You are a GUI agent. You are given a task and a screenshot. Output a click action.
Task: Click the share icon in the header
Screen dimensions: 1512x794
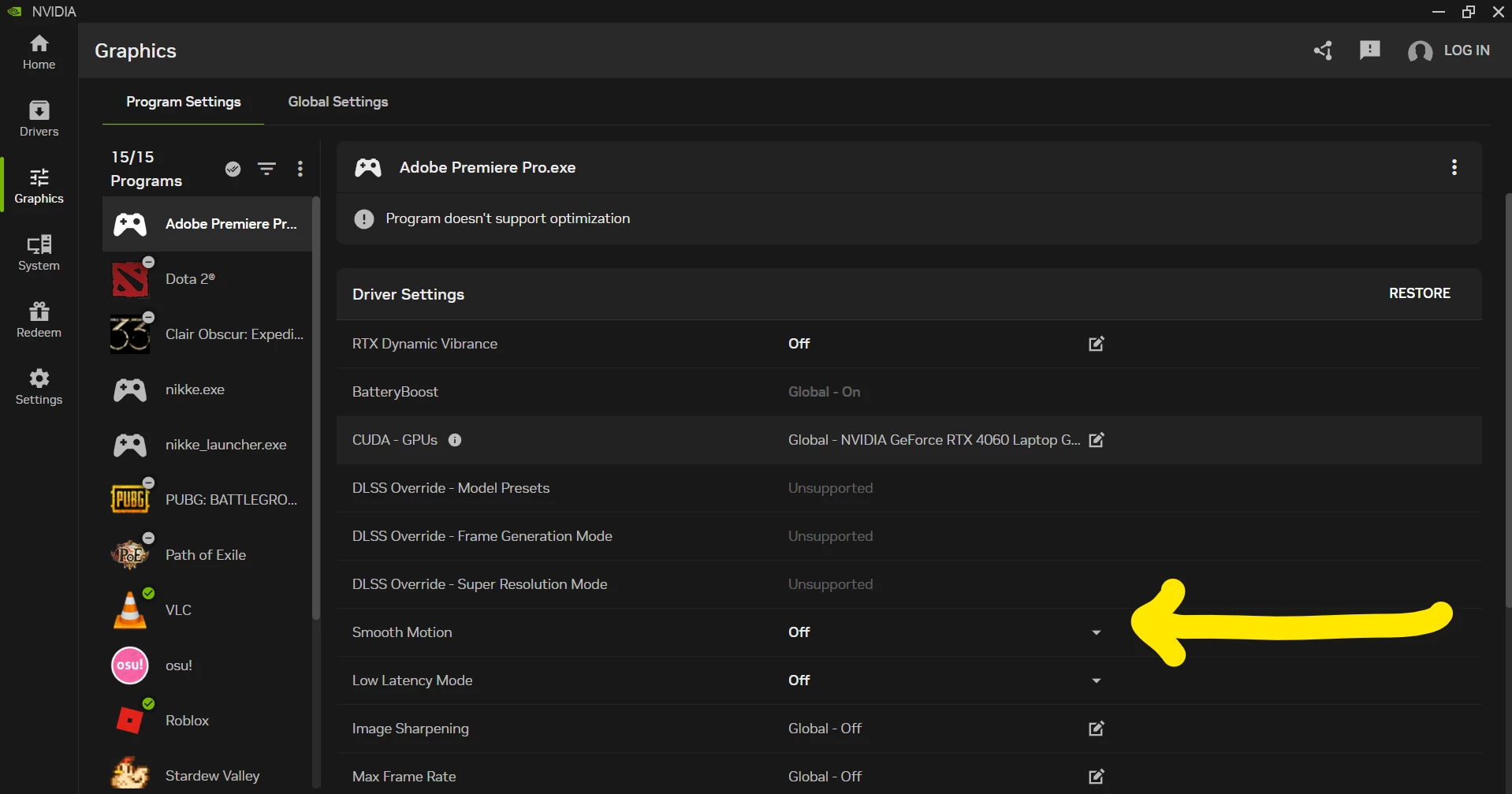(1323, 50)
